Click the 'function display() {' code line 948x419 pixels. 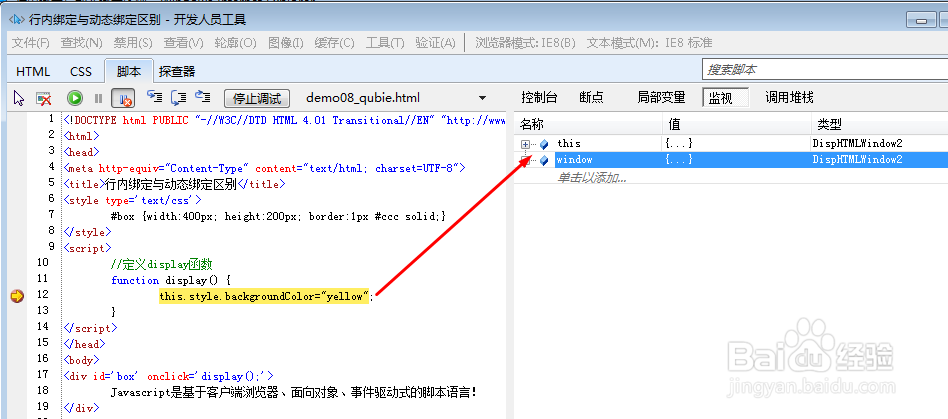pos(171,280)
